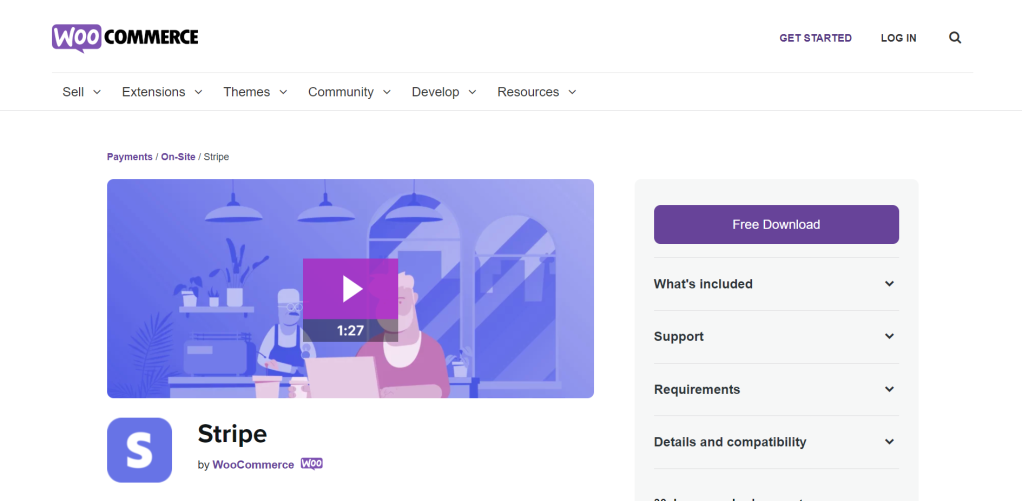Click the Stripe product title
This screenshot has height=501, width=1022.
(232, 433)
